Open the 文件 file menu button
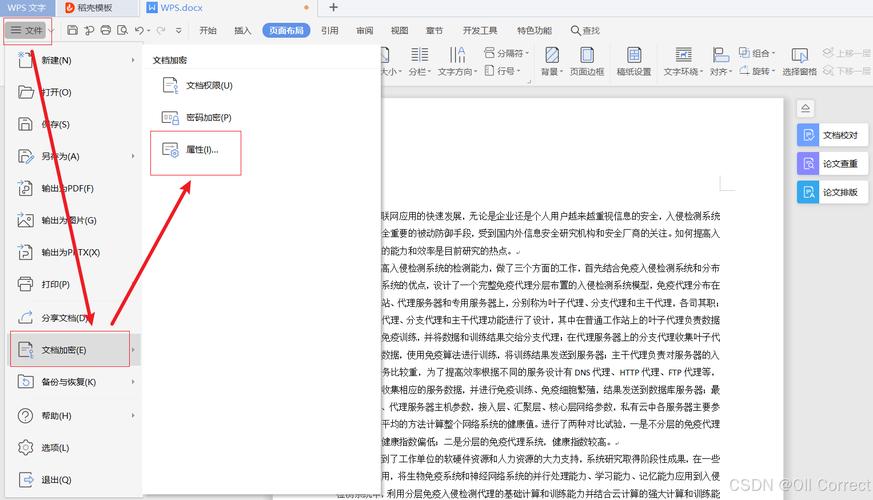 coord(28,31)
